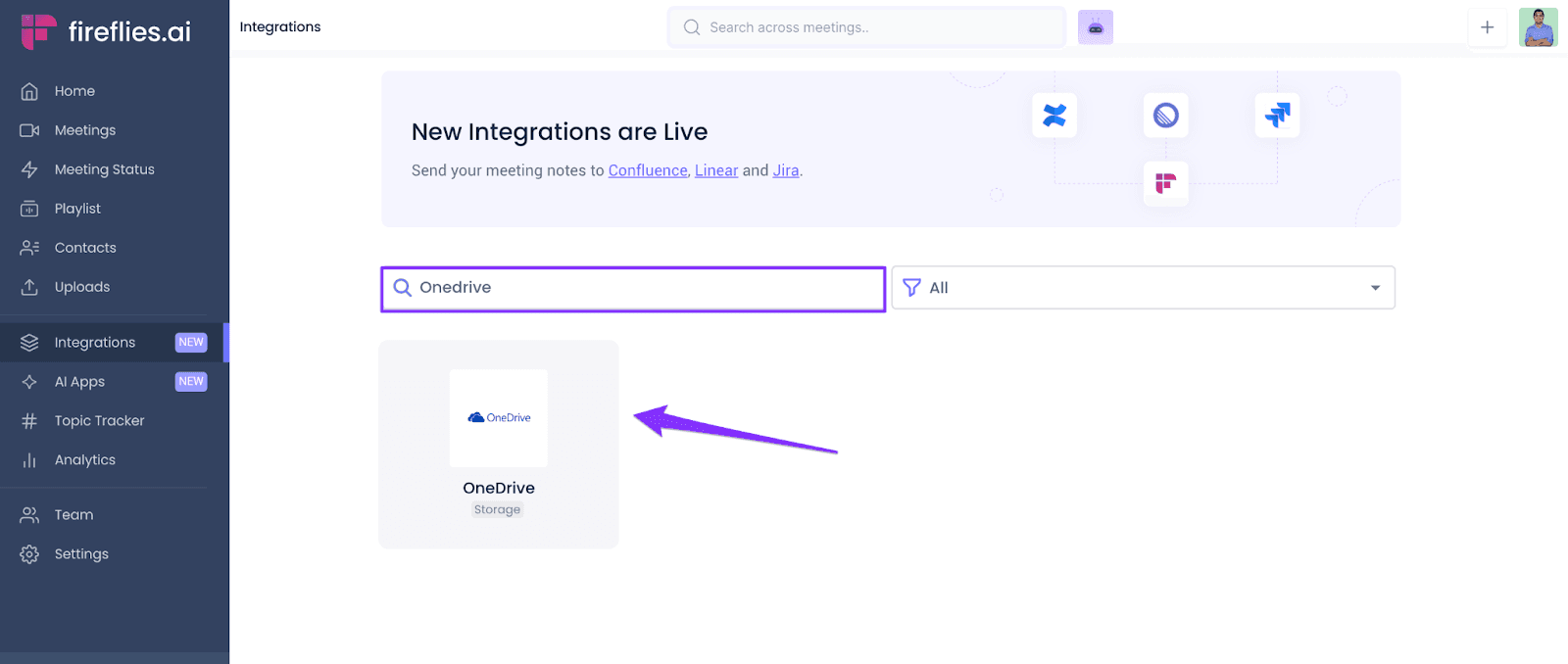Follow the Confluence link
Viewport: 1568px width, 664px height.
648,170
